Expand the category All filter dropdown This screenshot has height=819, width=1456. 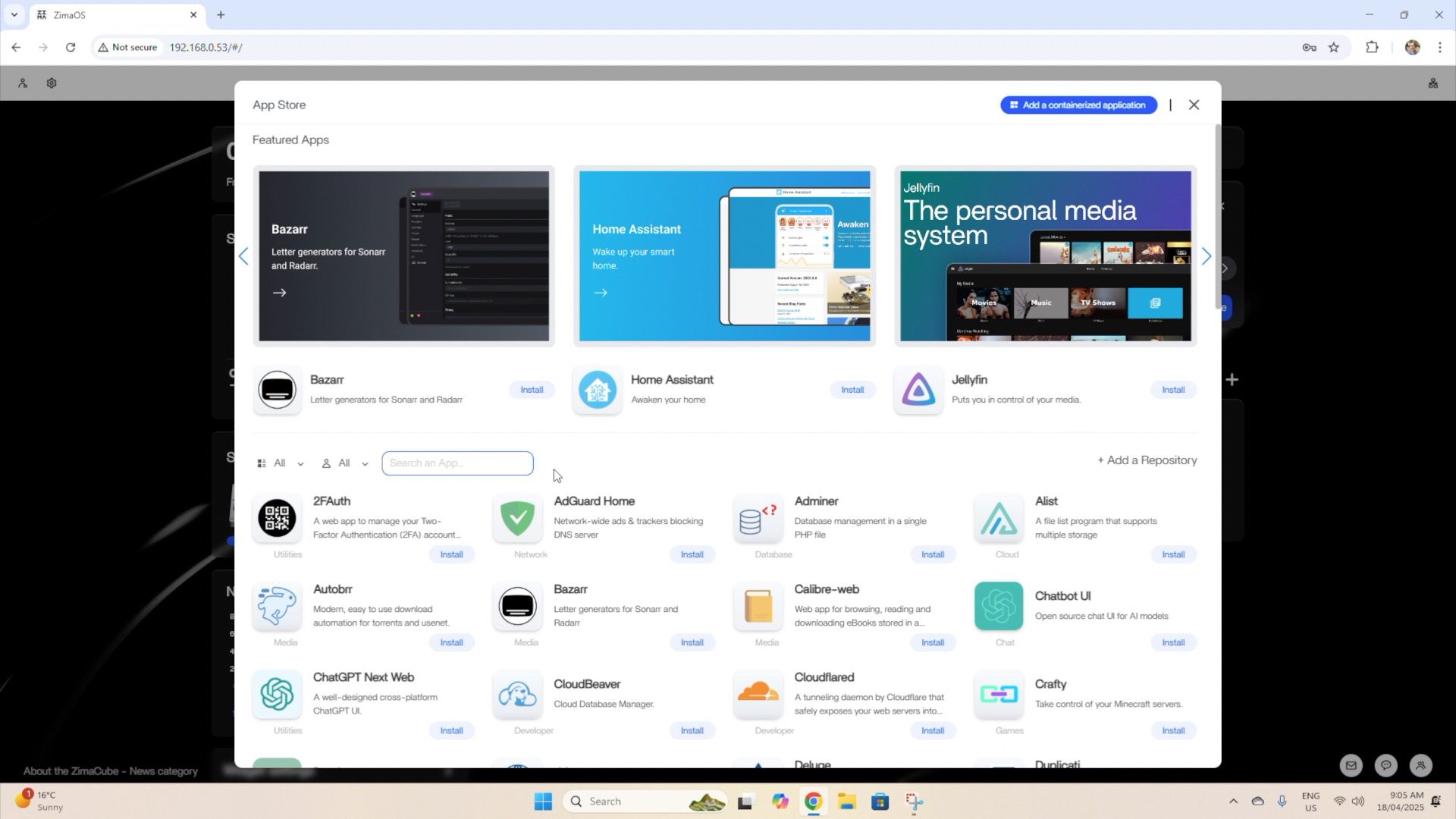281,463
